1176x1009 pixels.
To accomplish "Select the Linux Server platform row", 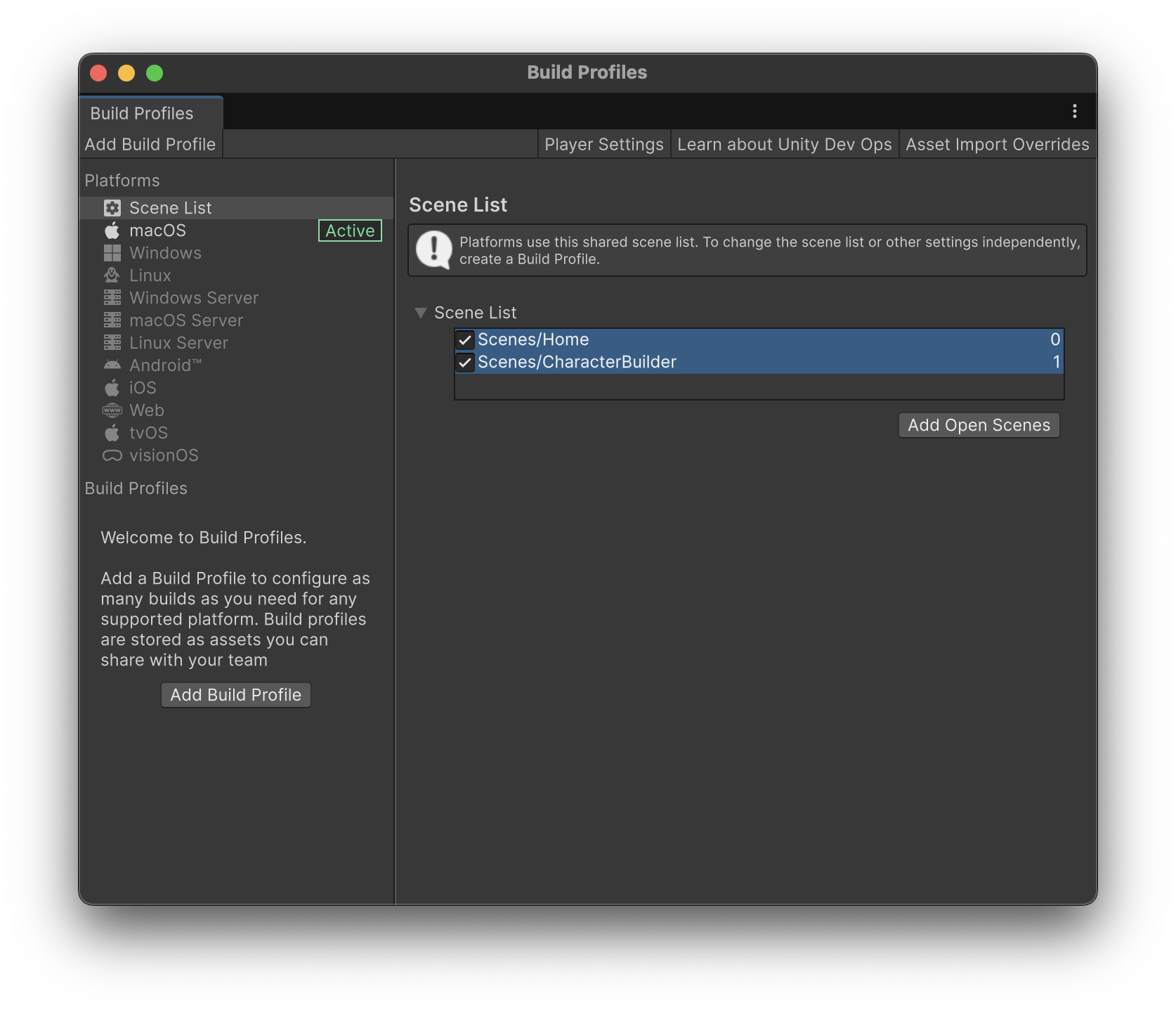I will [x=178, y=343].
